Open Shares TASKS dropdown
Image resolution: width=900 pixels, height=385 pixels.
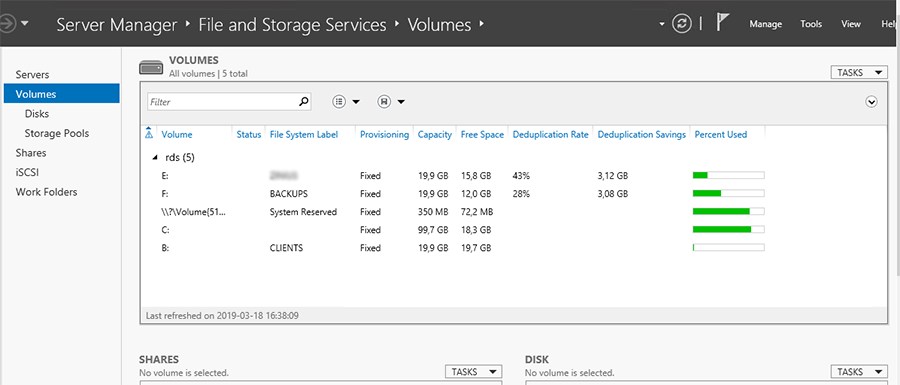pos(474,372)
